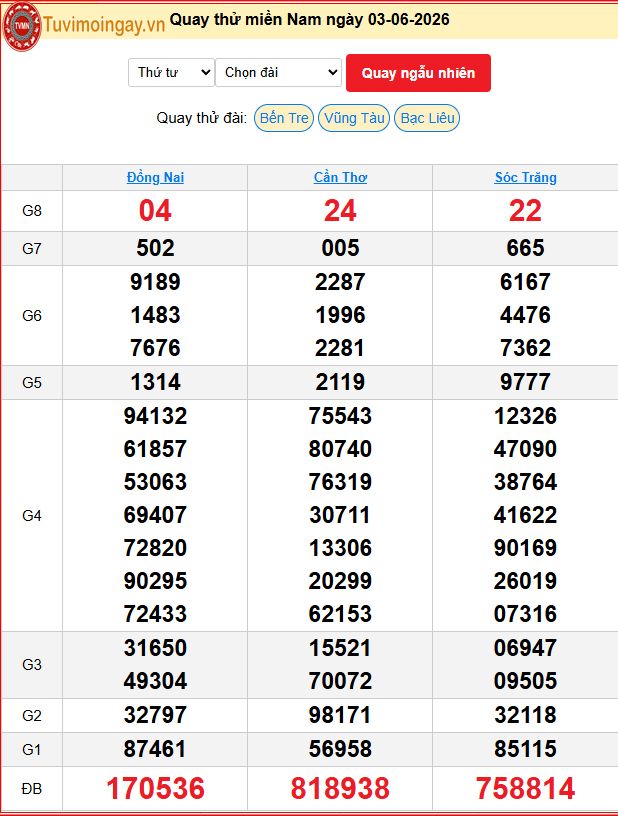Click the G4 number '90169'
The height and width of the screenshot is (816, 618).
(525, 548)
